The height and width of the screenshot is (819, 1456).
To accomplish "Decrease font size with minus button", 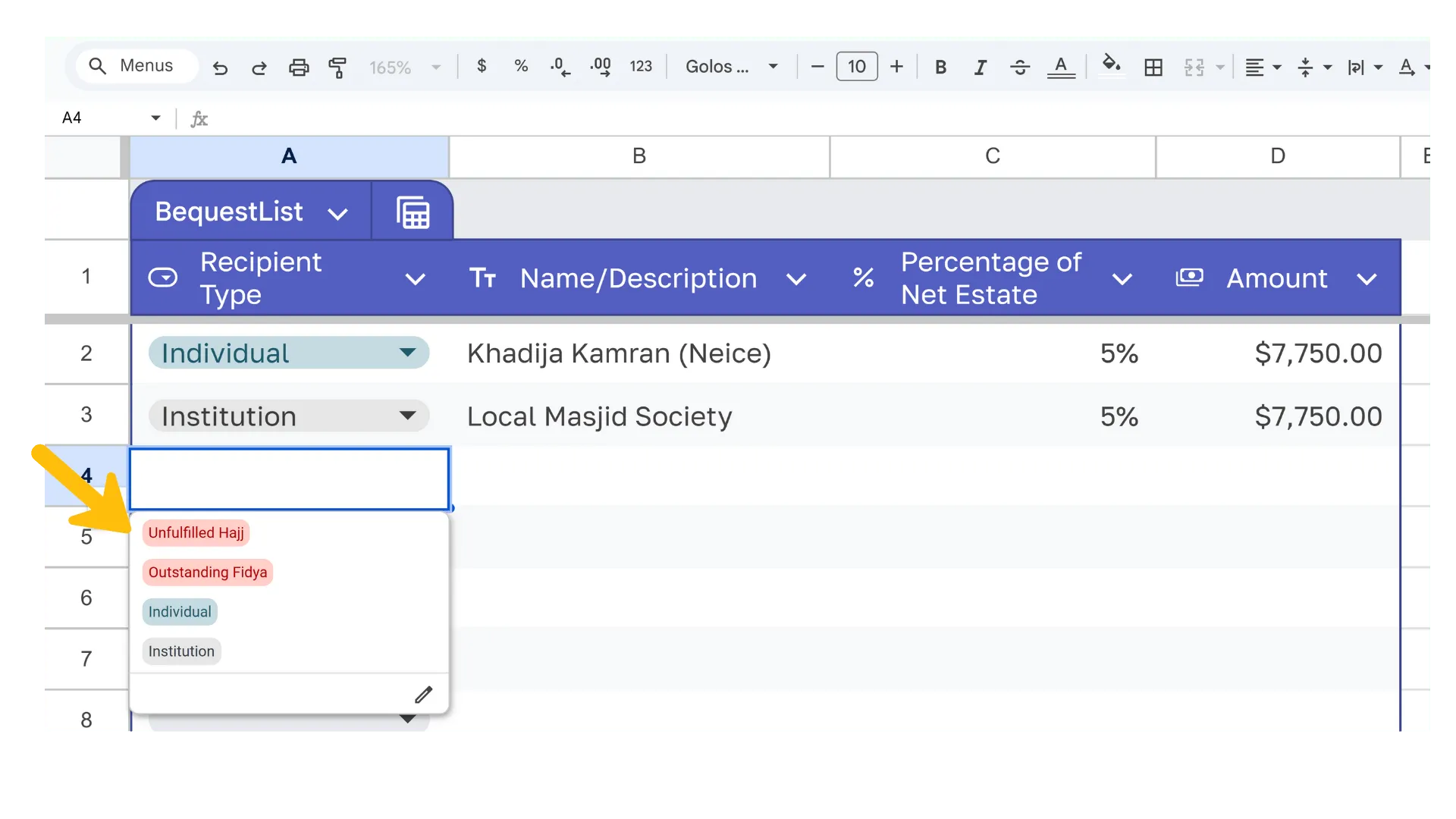I will click(817, 67).
